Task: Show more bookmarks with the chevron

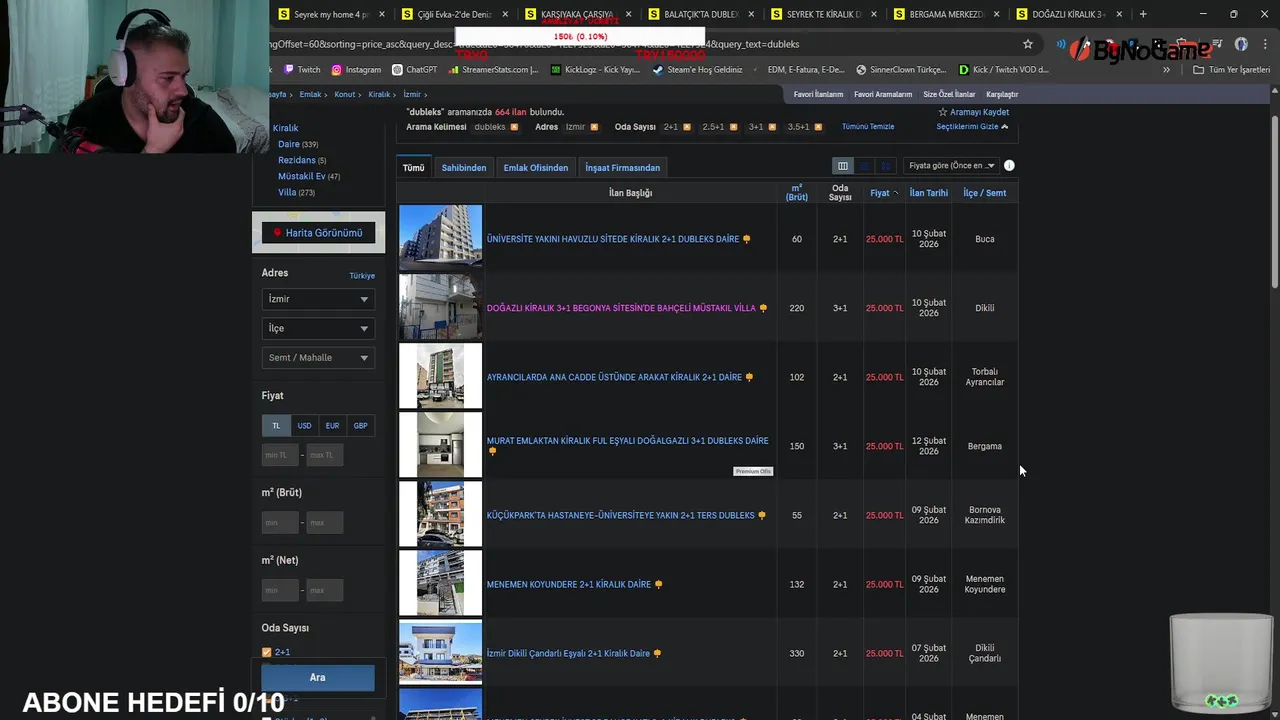Action: click(1166, 70)
